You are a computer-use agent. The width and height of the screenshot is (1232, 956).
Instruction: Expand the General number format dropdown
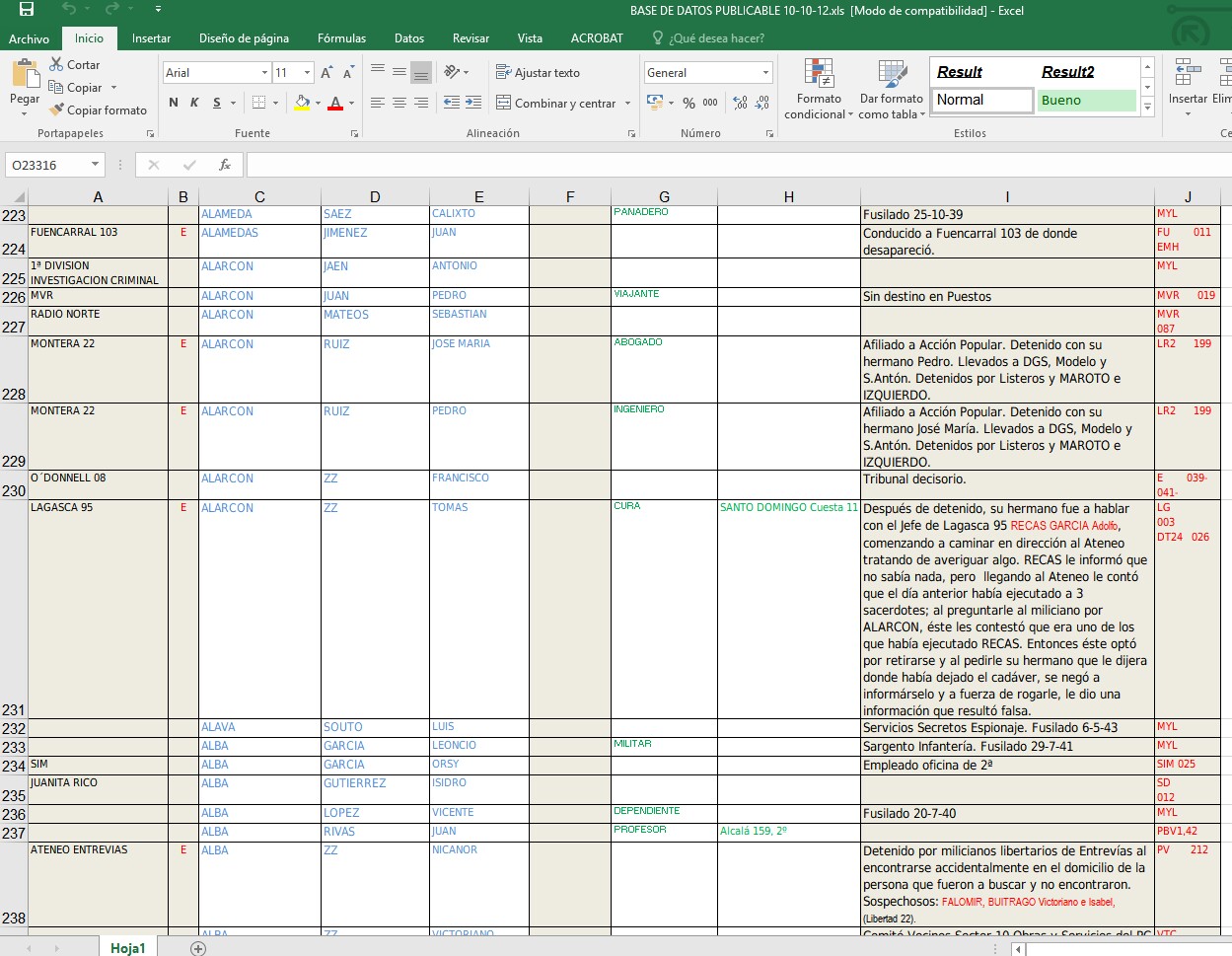click(765, 73)
